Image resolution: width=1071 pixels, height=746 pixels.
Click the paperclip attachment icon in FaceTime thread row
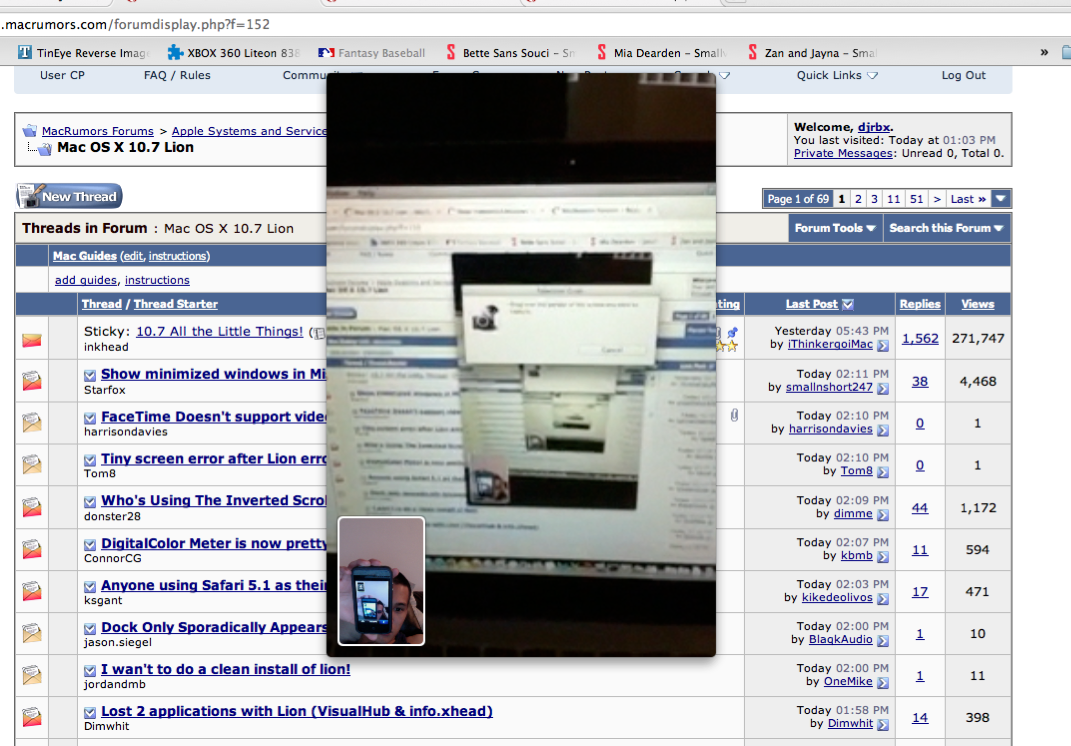734,415
